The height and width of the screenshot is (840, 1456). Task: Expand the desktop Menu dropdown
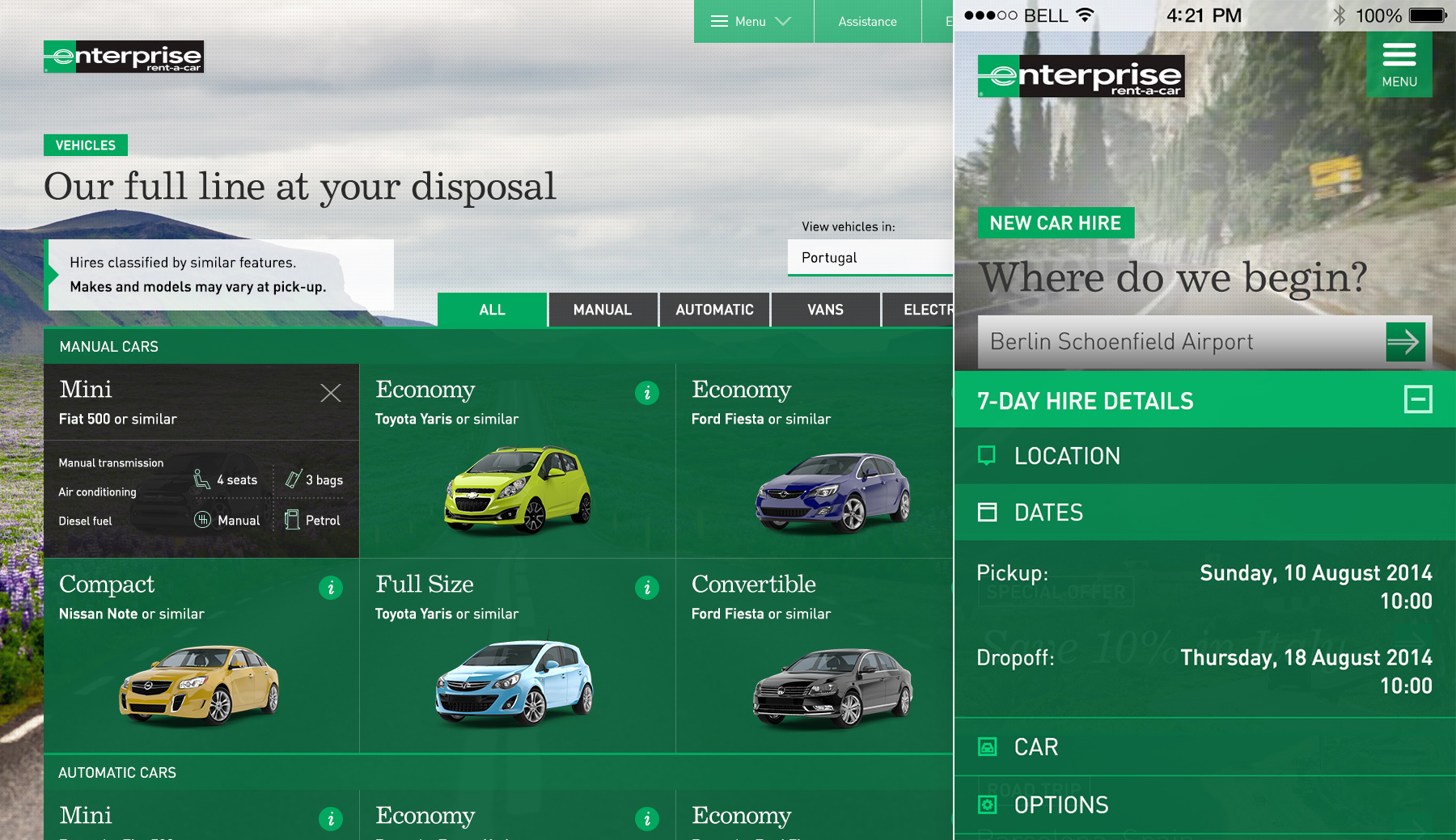[752, 22]
